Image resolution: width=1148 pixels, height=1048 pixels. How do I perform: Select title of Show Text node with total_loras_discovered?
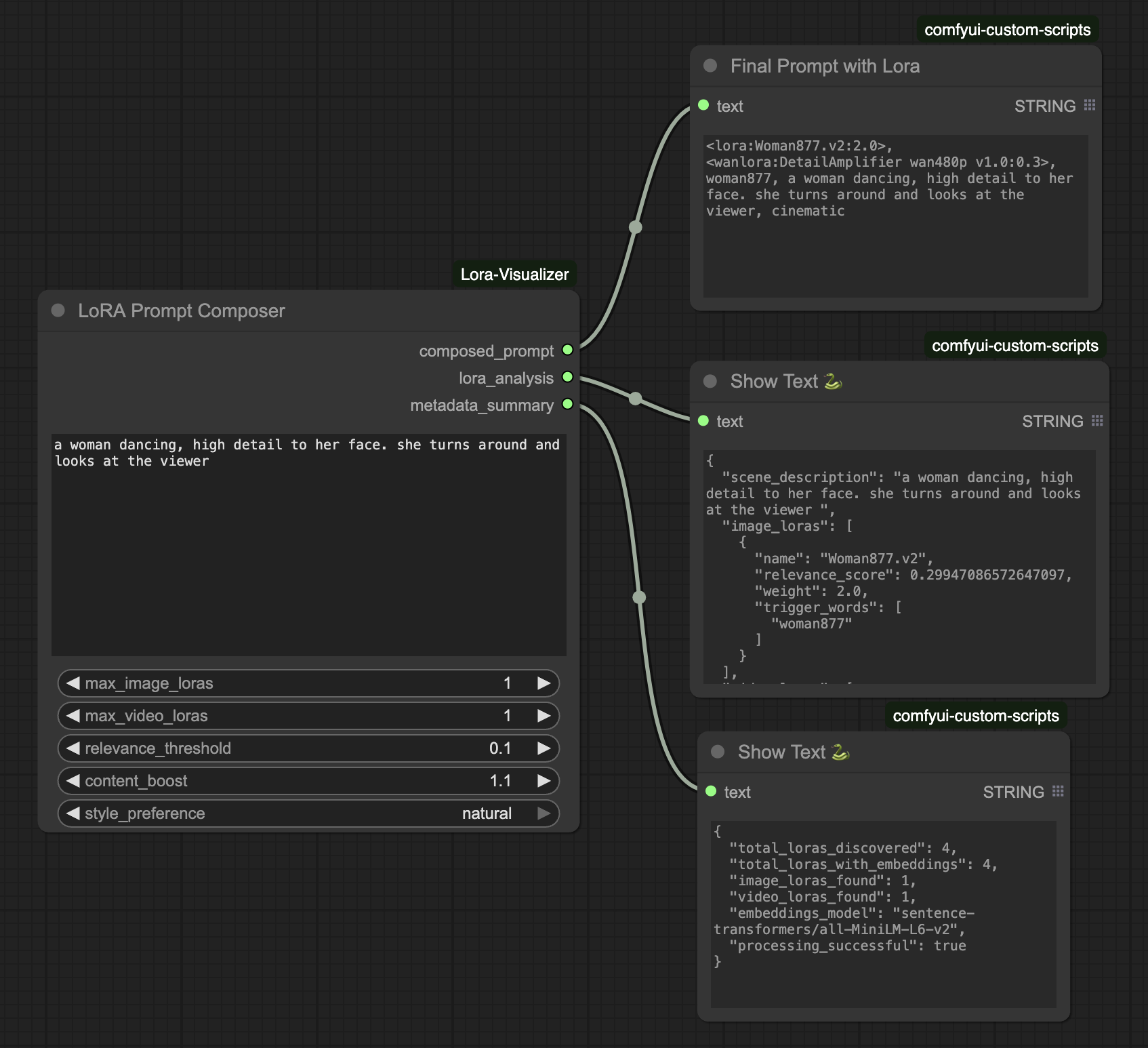794,752
